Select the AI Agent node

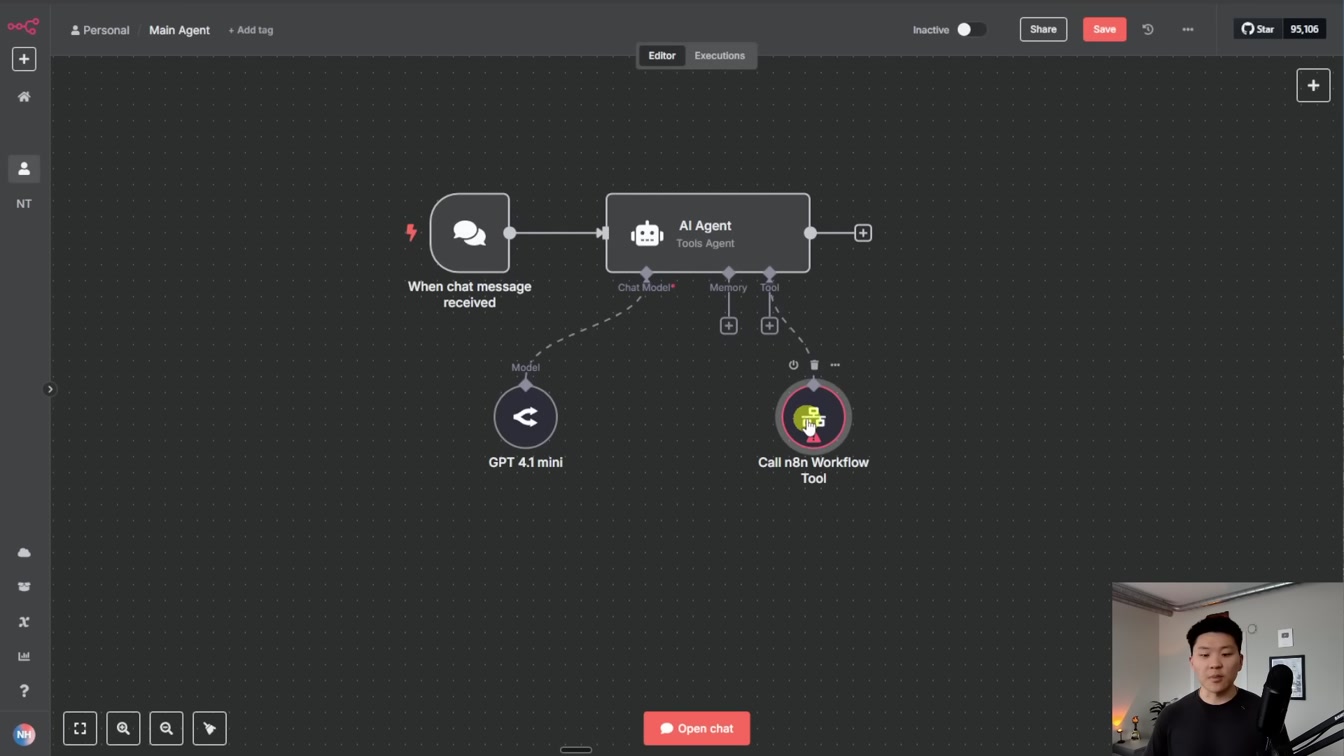point(708,233)
